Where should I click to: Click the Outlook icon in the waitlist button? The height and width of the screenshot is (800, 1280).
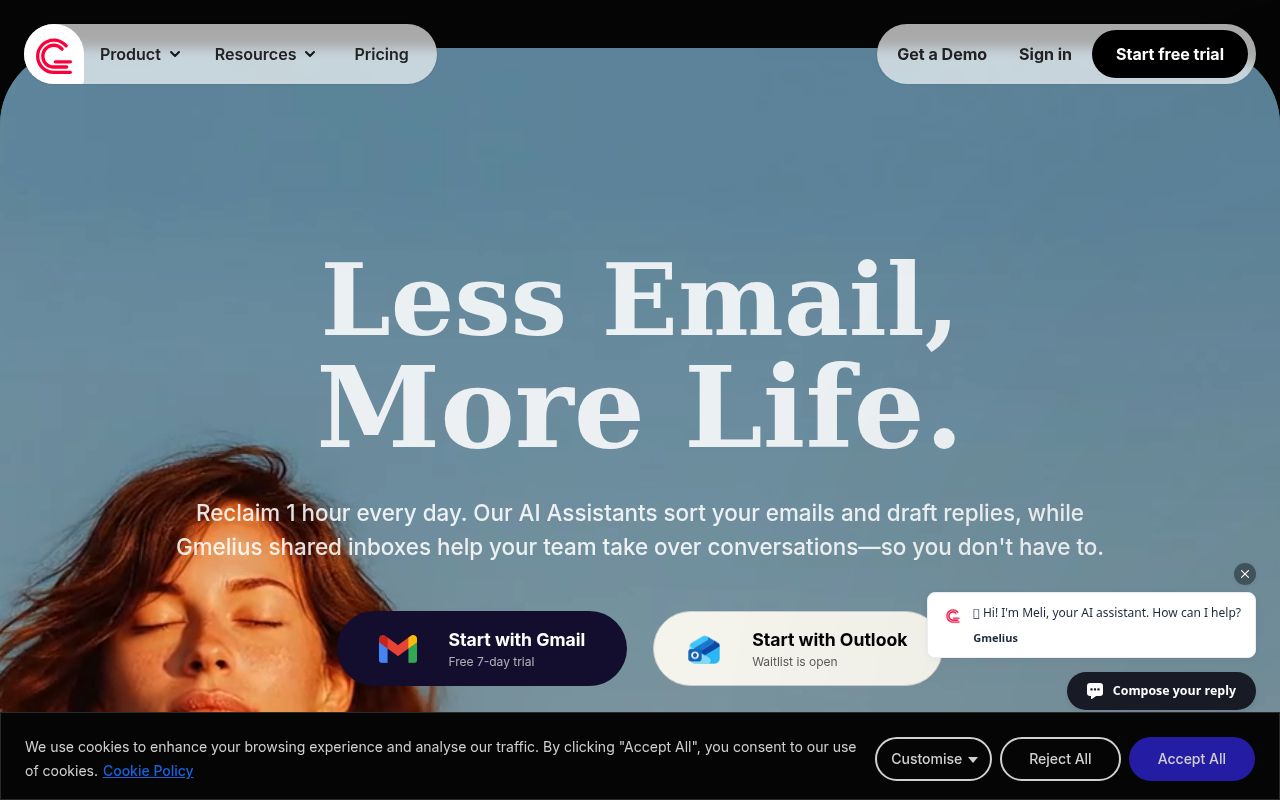[x=704, y=650]
